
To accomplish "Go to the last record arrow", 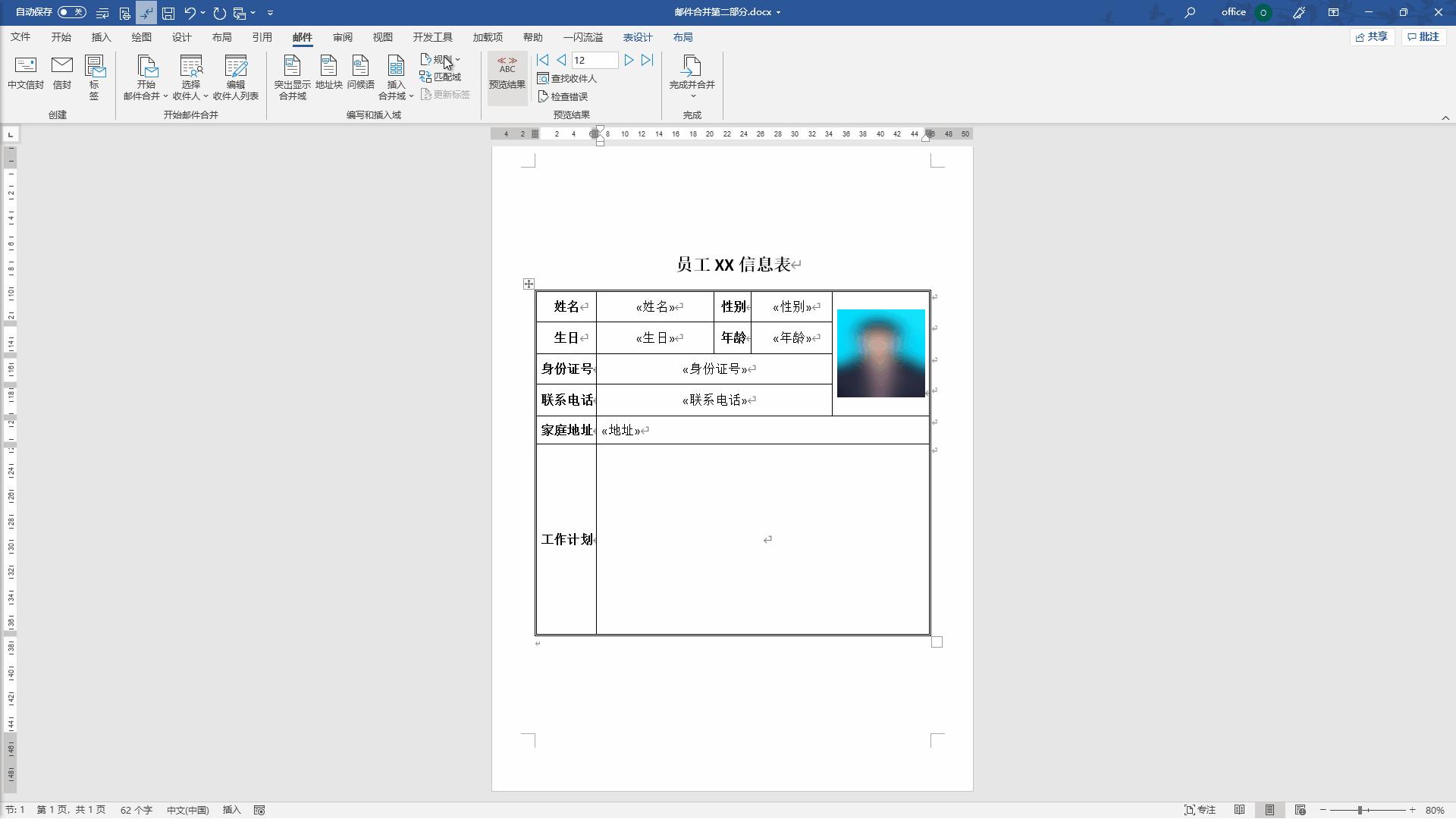I will [646, 60].
